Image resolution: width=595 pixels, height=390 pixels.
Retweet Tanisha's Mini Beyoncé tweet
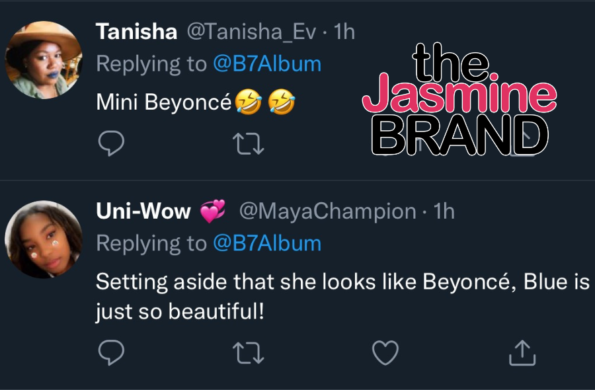[x=248, y=144]
